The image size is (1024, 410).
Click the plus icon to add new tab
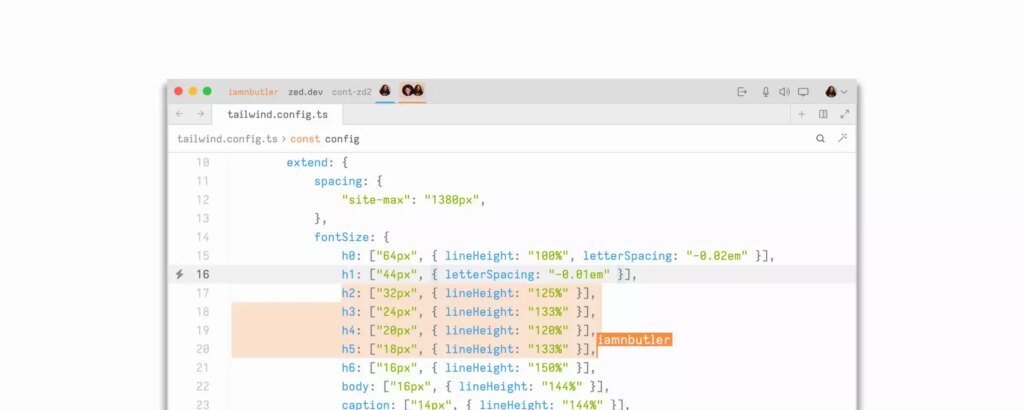pyautogui.click(x=801, y=114)
